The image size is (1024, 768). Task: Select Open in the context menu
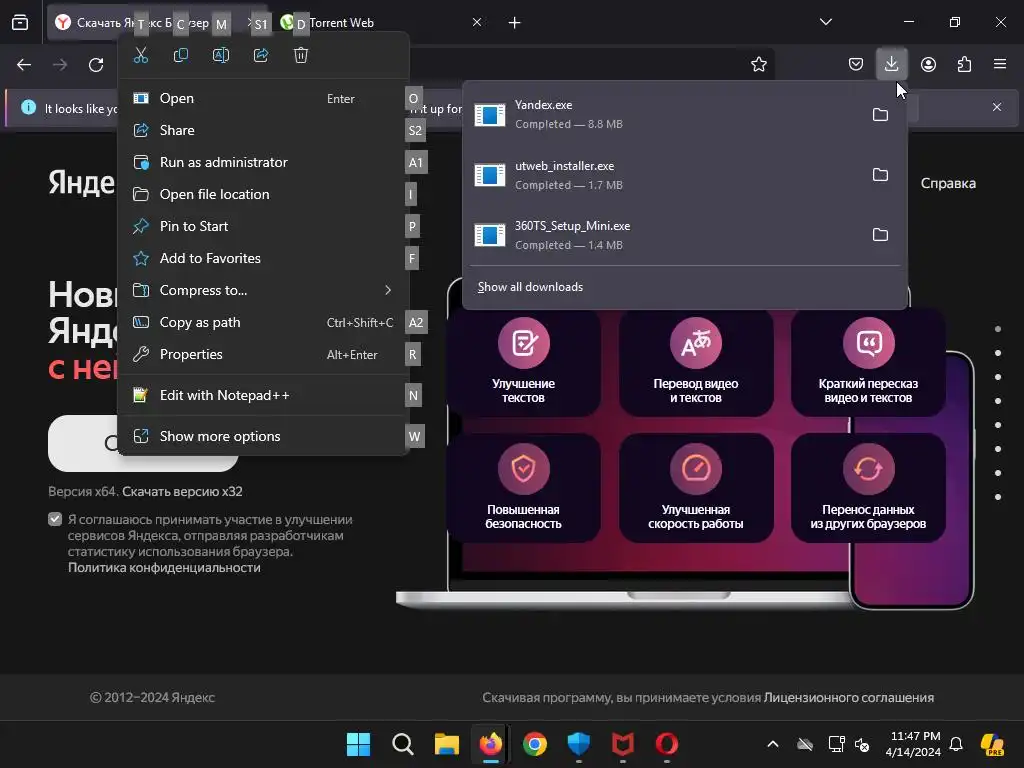[263, 99]
